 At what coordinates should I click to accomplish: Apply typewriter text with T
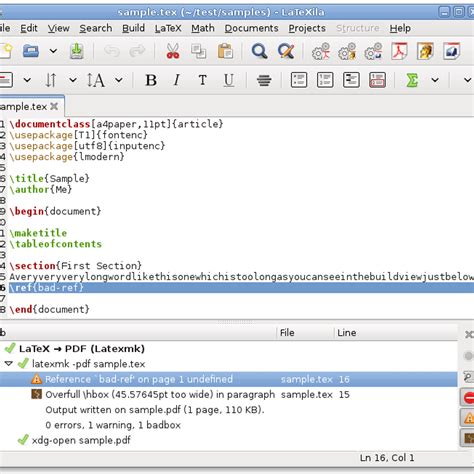202,80
